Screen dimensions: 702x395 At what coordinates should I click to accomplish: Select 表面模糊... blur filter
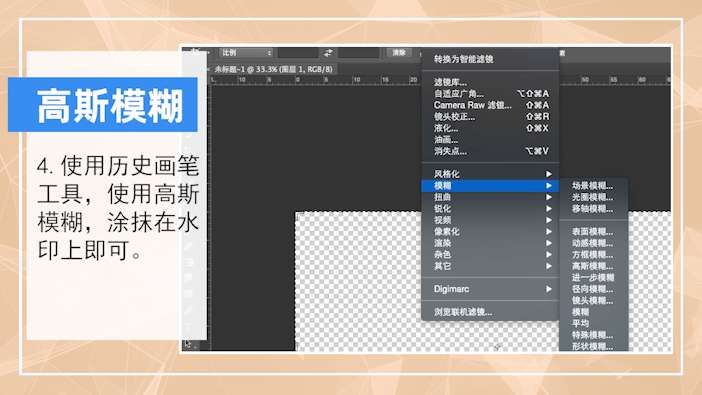[593, 232]
